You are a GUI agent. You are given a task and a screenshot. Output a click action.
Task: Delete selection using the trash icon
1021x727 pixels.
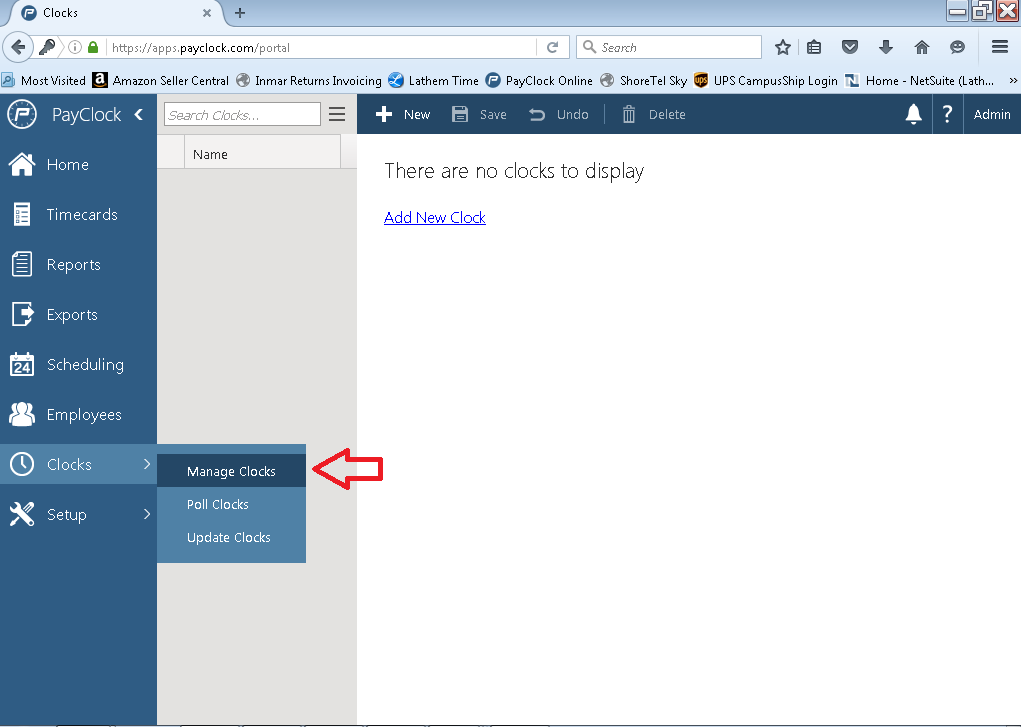pyautogui.click(x=654, y=114)
